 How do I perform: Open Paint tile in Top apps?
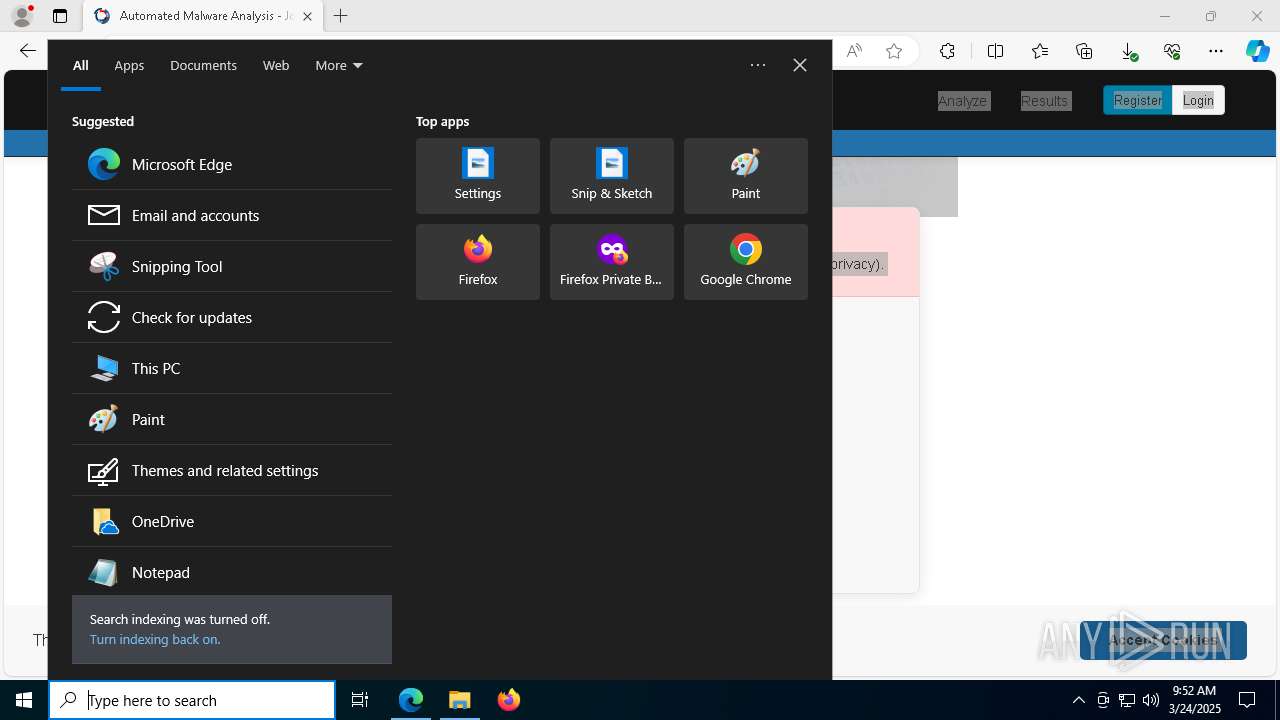[x=746, y=176]
